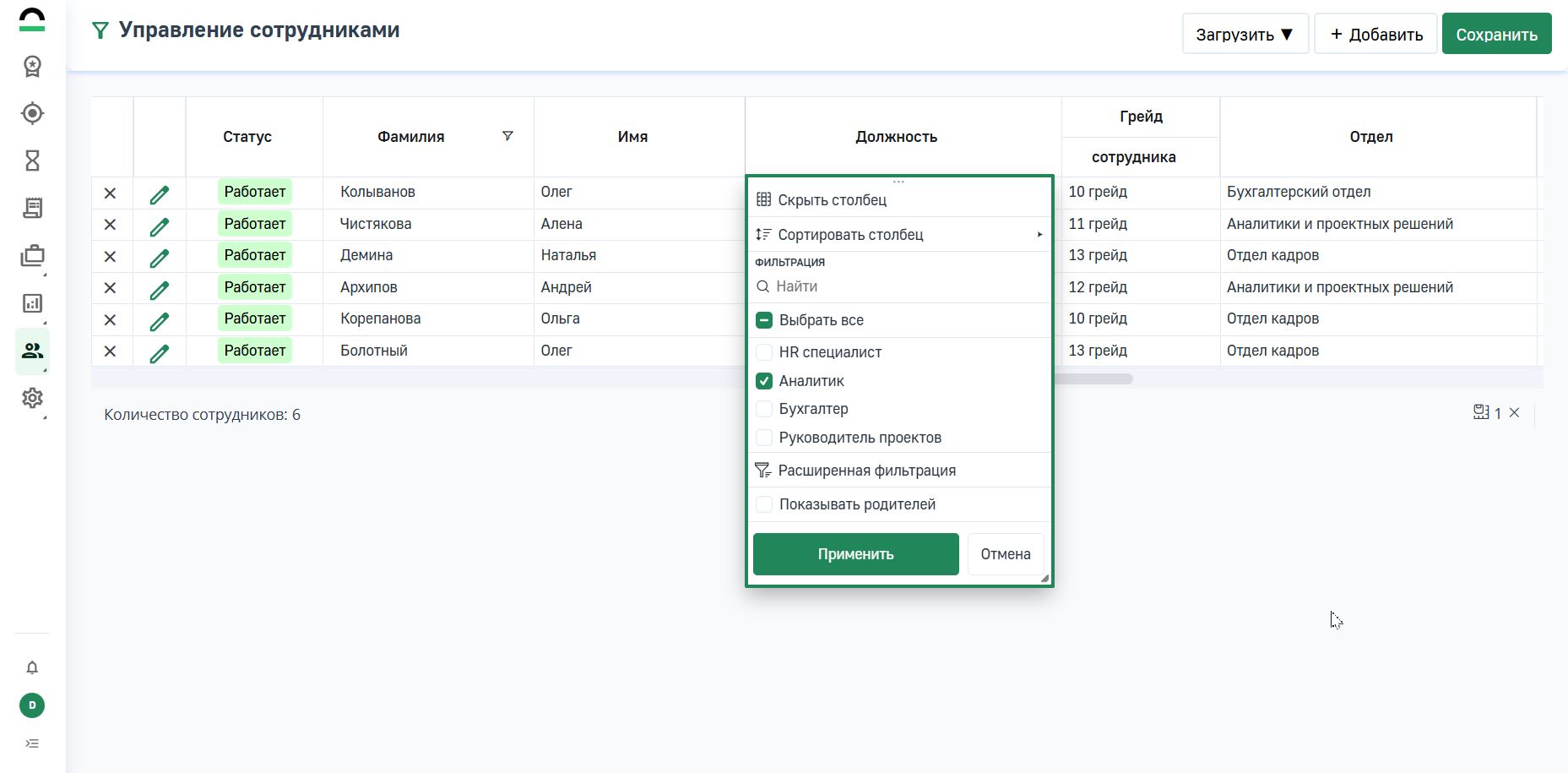Click the notification bell icon
The height and width of the screenshot is (773, 1568).
coord(32,668)
